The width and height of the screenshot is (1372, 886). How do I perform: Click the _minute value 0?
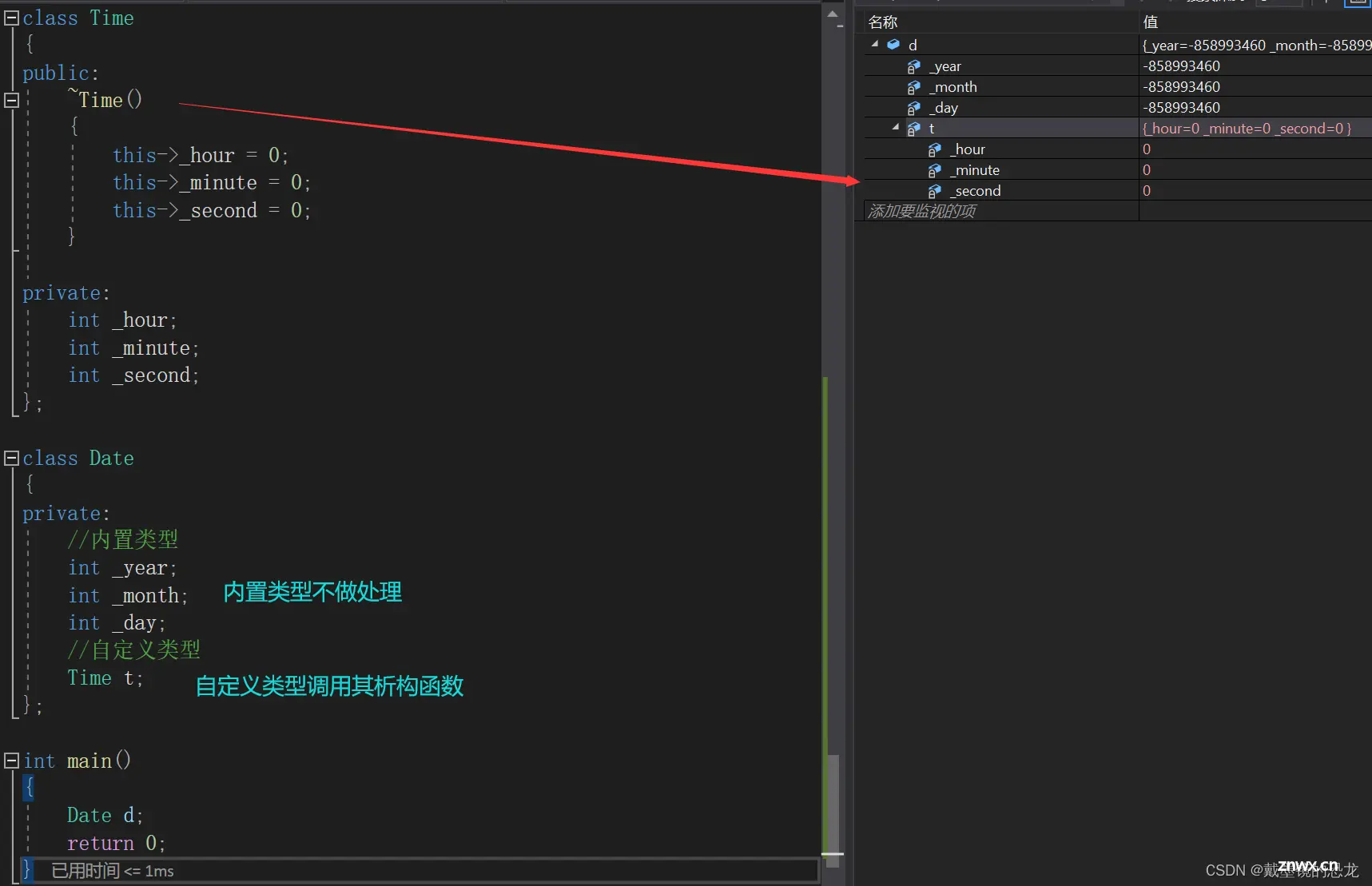1147,170
